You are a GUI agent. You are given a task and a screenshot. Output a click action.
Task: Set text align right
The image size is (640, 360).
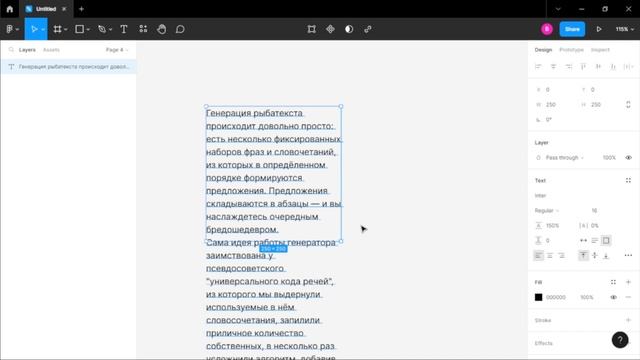561,256
